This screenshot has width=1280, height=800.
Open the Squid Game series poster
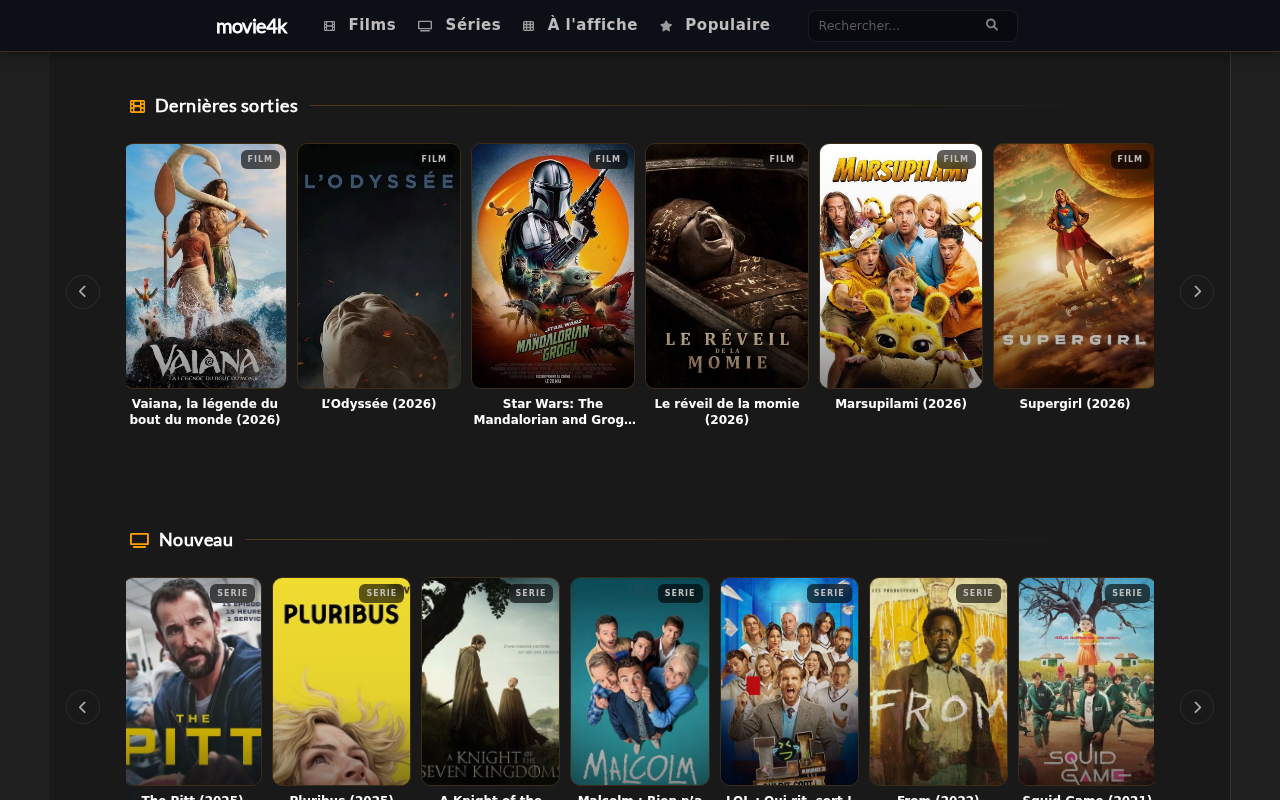click(1087, 682)
